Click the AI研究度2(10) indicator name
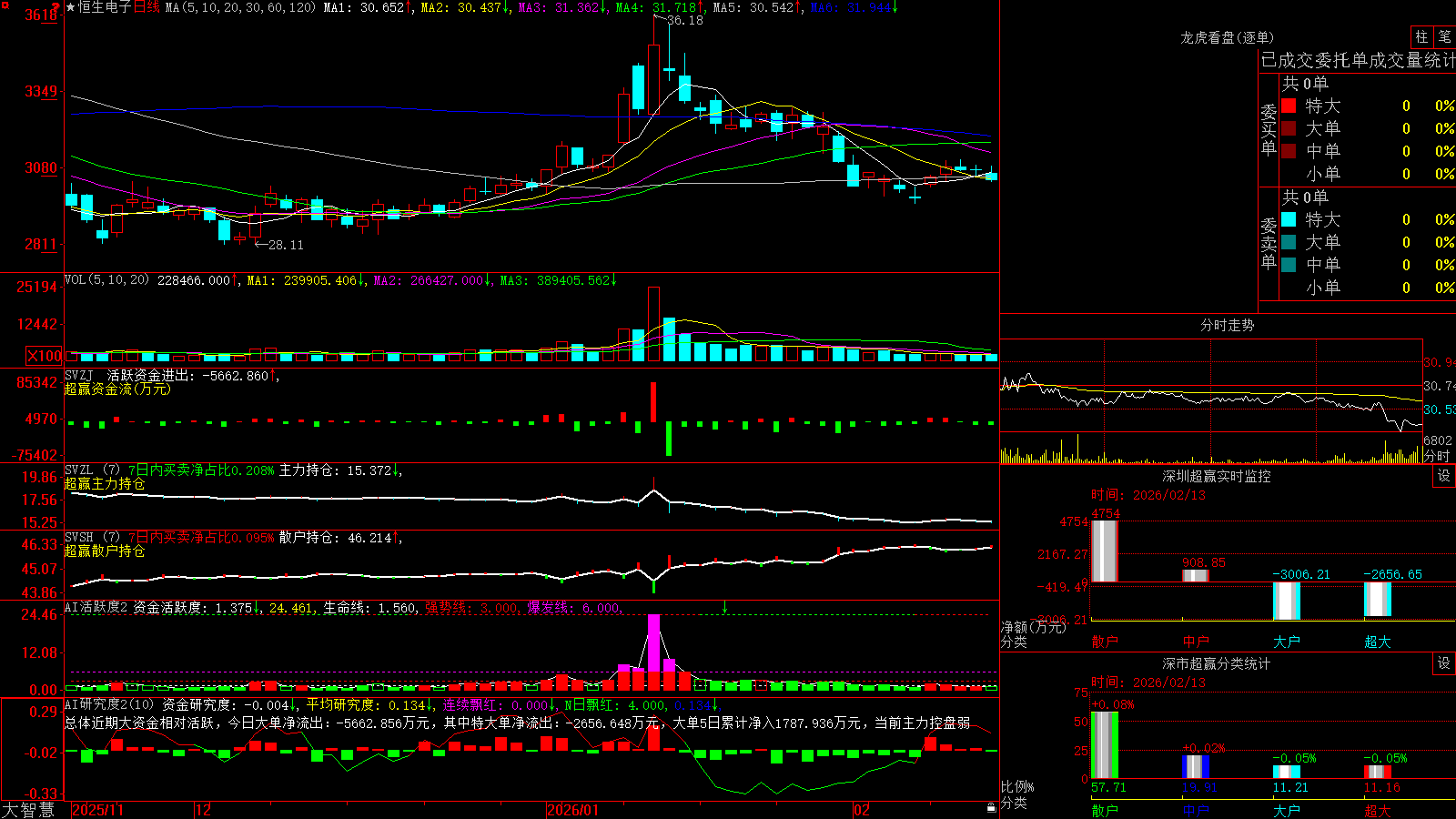This screenshot has height=819, width=1456. (x=109, y=704)
